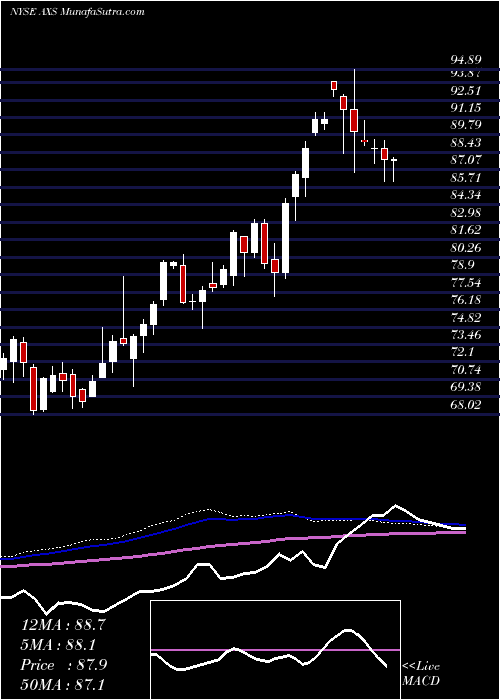Click the <<Live MACD label
This screenshot has width=500, height=700.
click(x=421, y=674)
